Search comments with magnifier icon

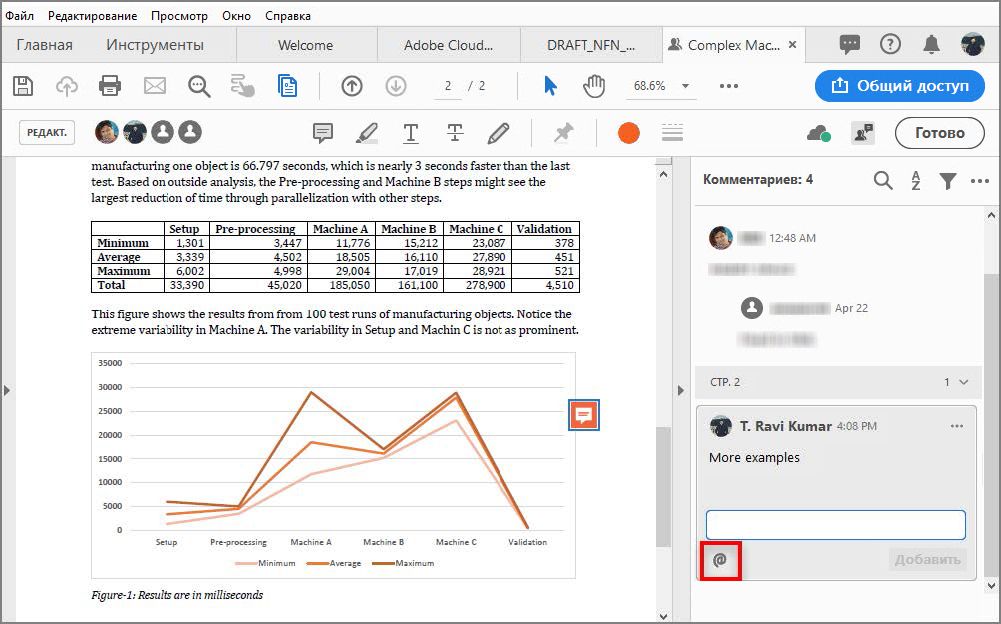pyautogui.click(x=883, y=181)
